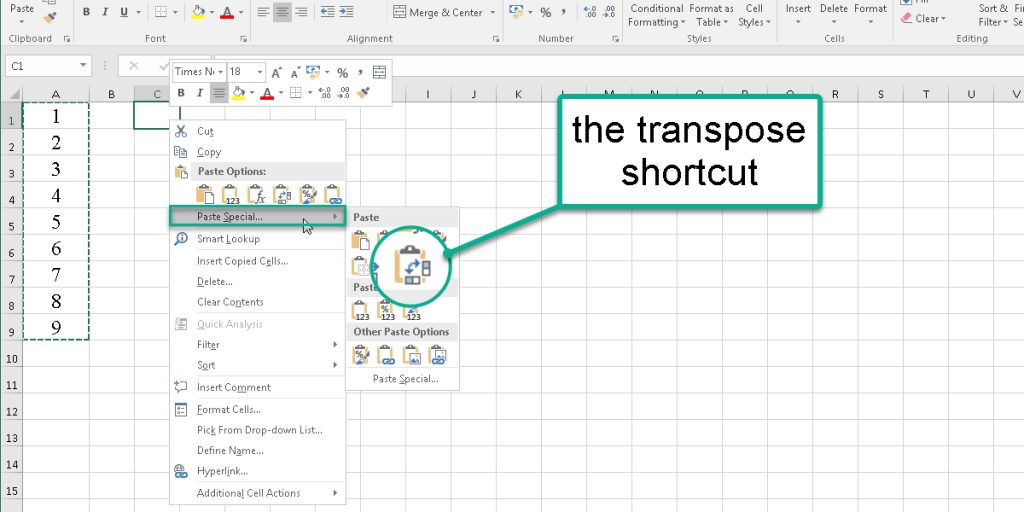Screen dimensions: 1024x512
Task: Click Decrease Decimal in the ribbon Number group
Action: point(609,12)
